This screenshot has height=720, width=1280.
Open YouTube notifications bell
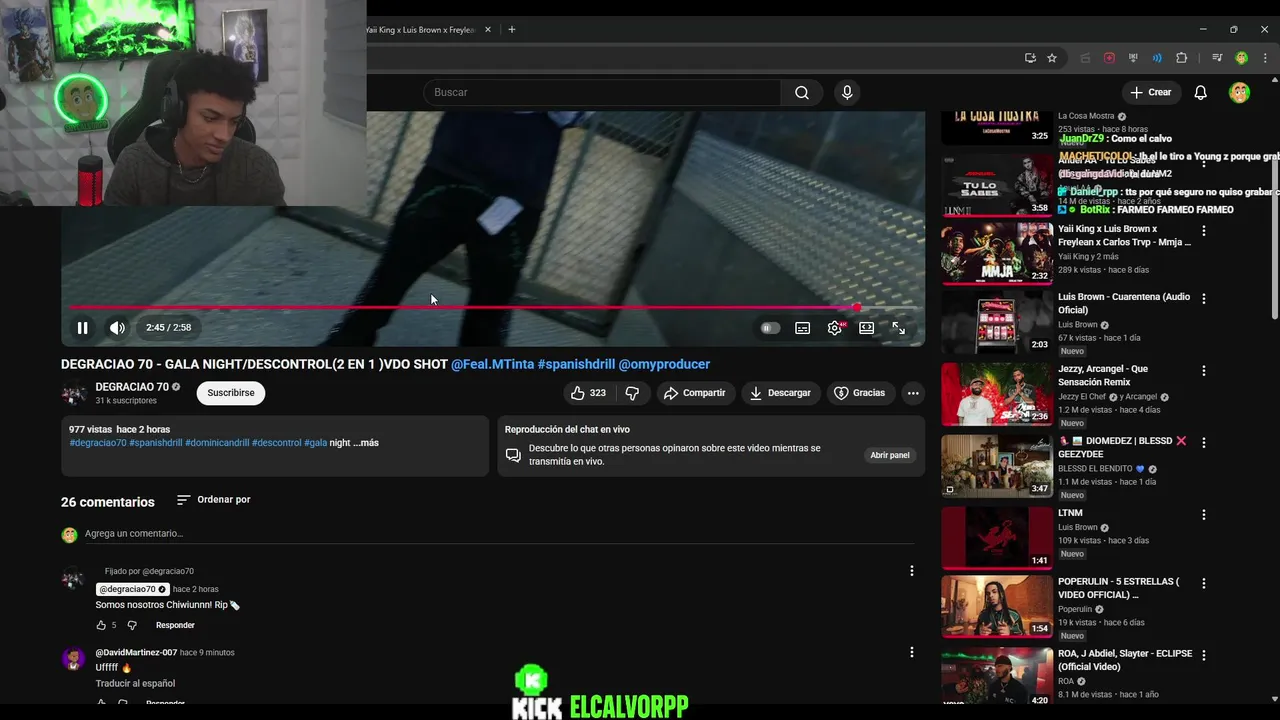(1201, 92)
